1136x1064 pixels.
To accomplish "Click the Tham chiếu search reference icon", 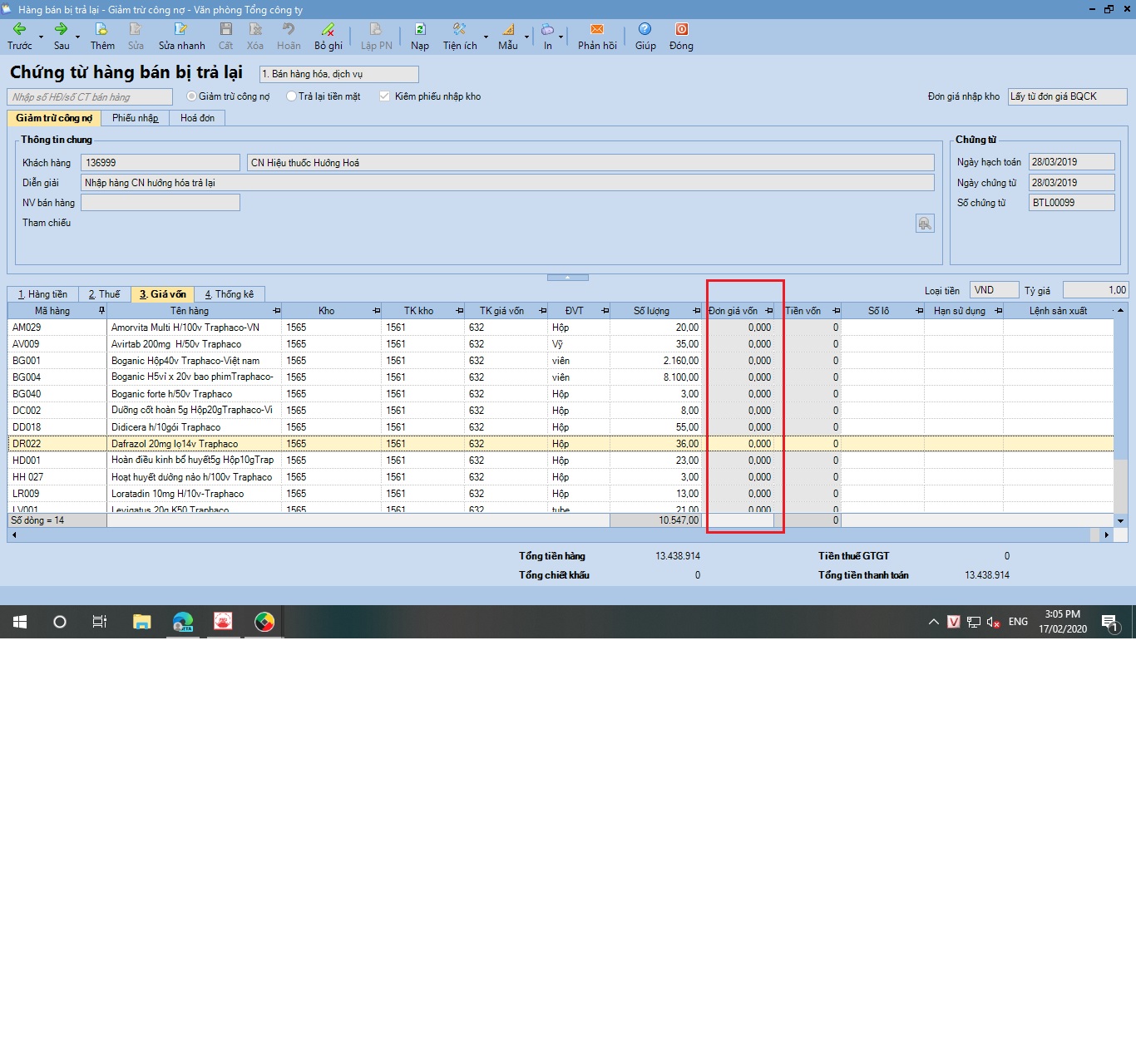I will click(925, 224).
